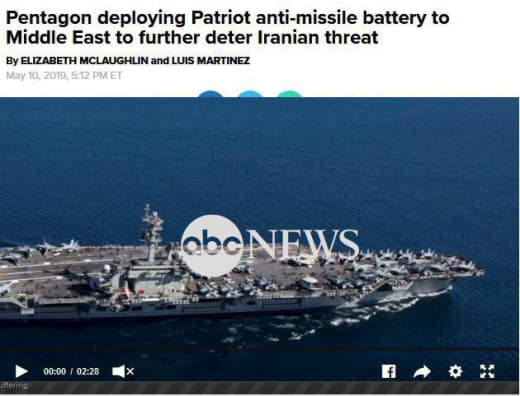Screen dimensions: 520x396
Task: Open video settings gear
Action: 455,371
